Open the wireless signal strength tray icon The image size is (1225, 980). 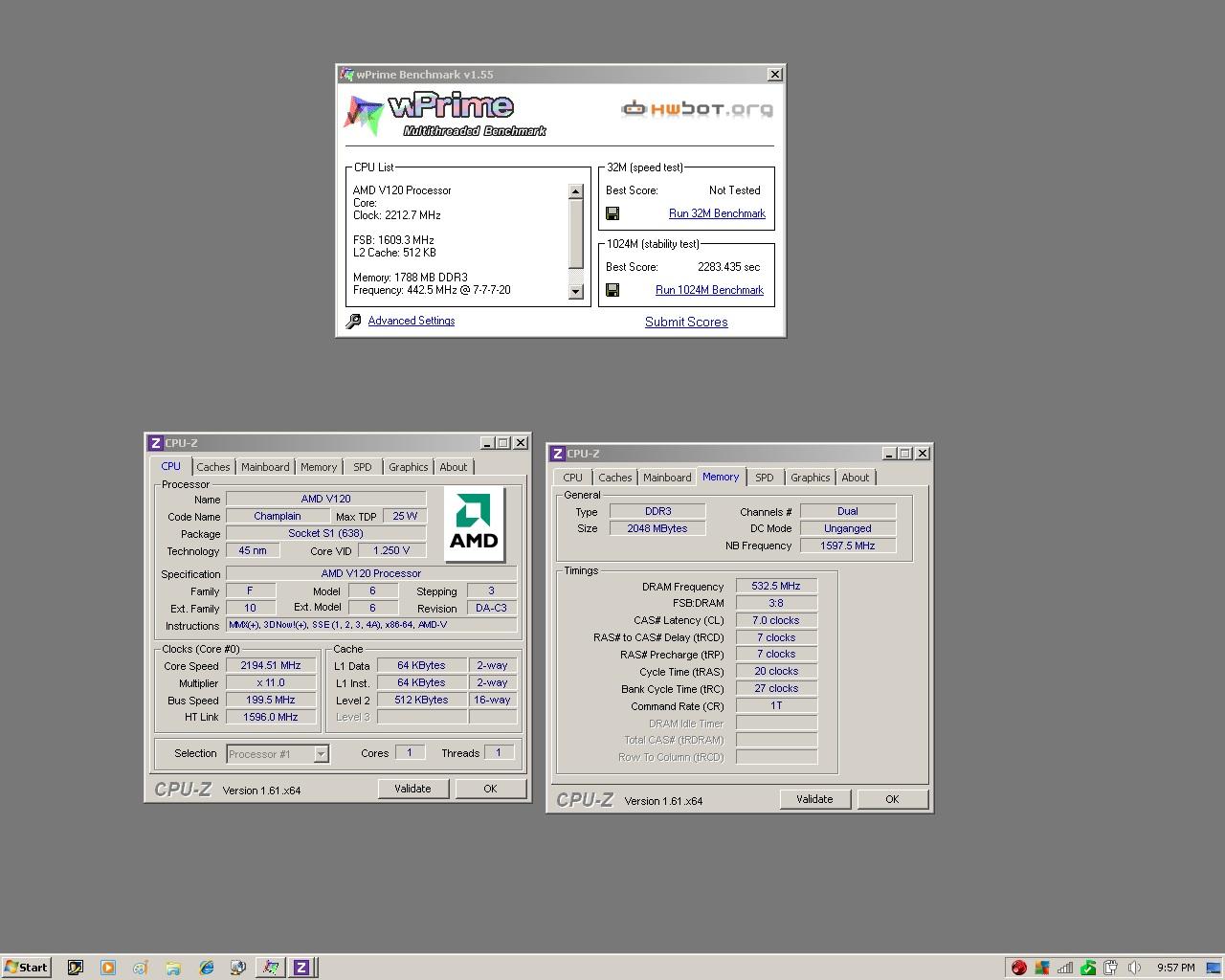1065,968
